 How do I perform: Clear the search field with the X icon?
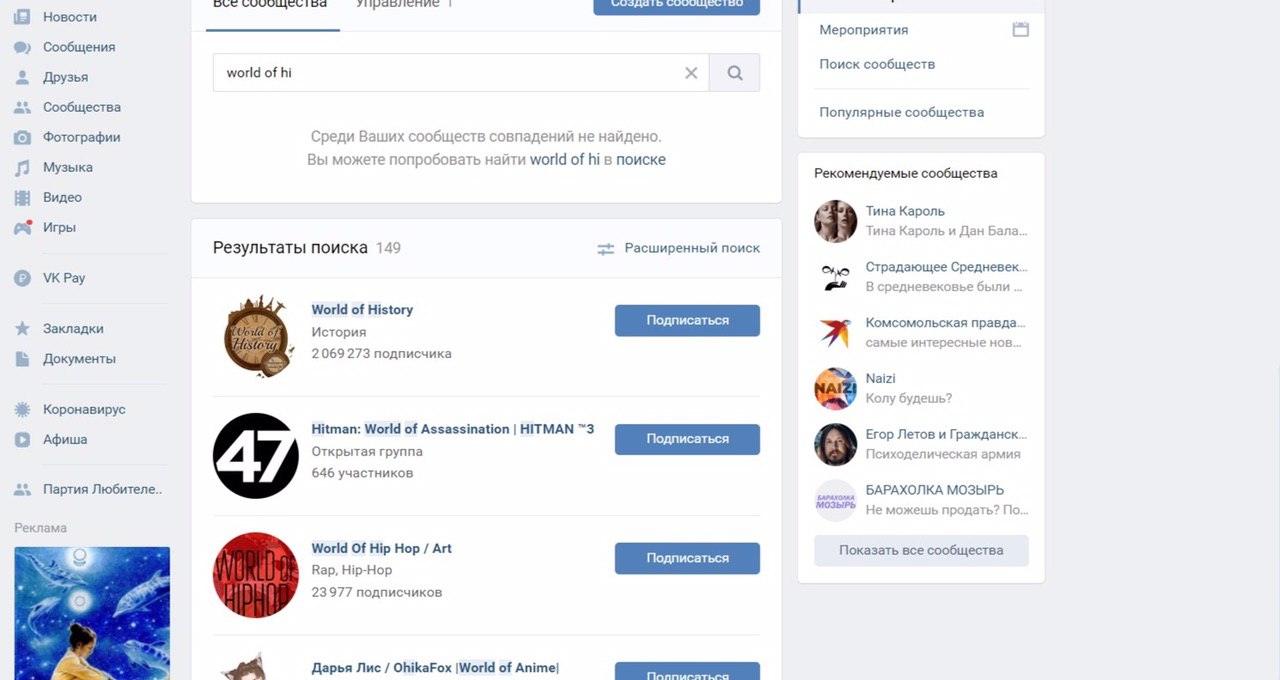(691, 73)
